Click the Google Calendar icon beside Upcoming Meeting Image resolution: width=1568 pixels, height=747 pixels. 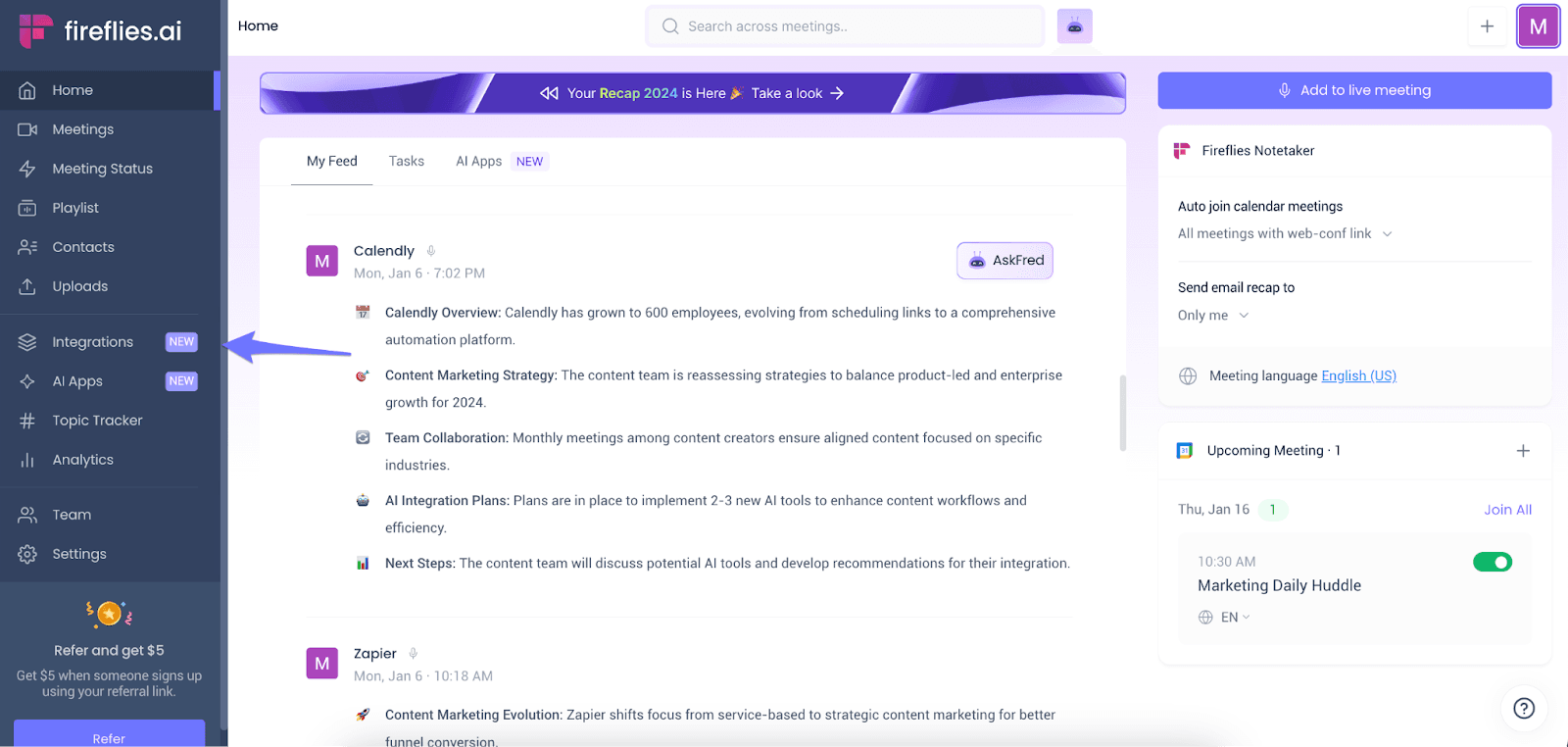coord(1185,451)
